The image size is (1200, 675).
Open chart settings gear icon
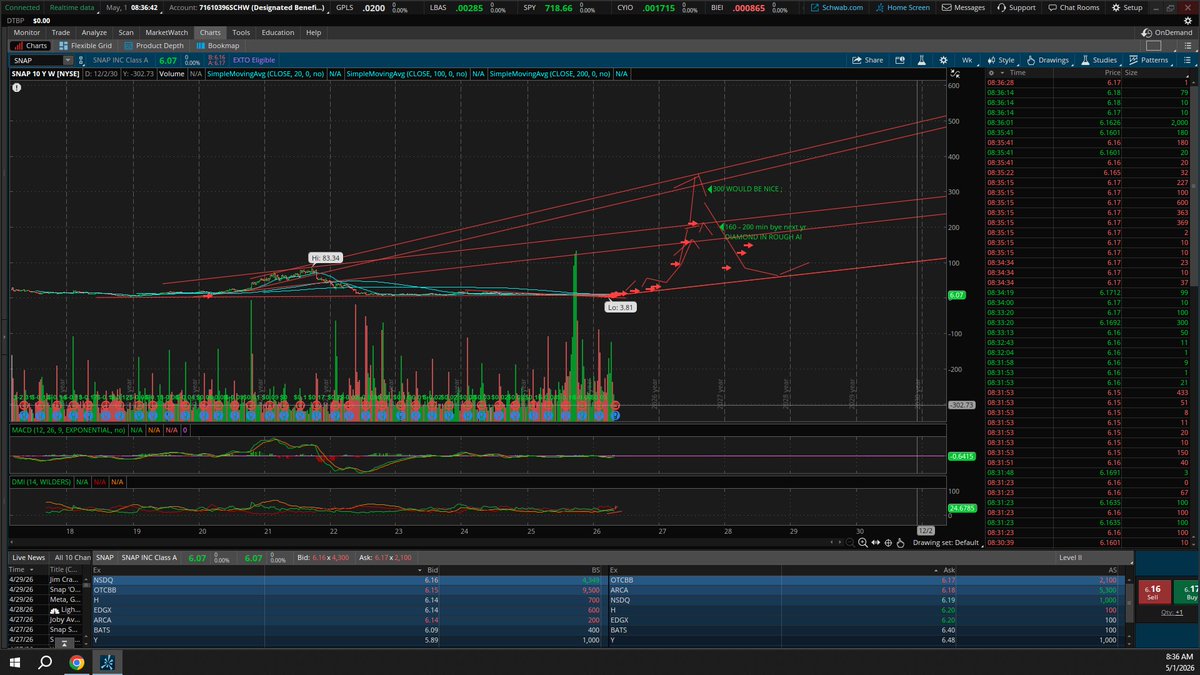(943, 60)
